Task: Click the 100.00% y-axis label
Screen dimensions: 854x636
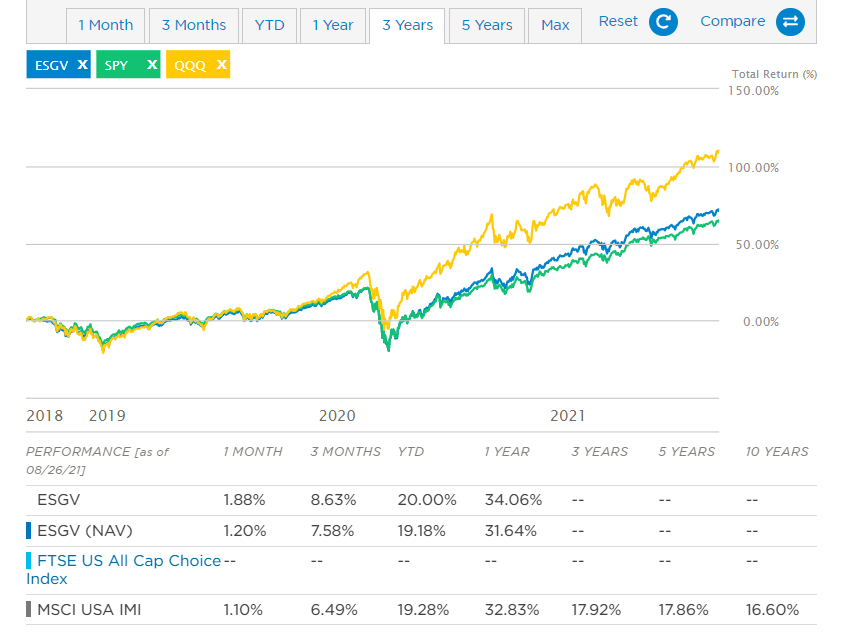Action: click(754, 168)
